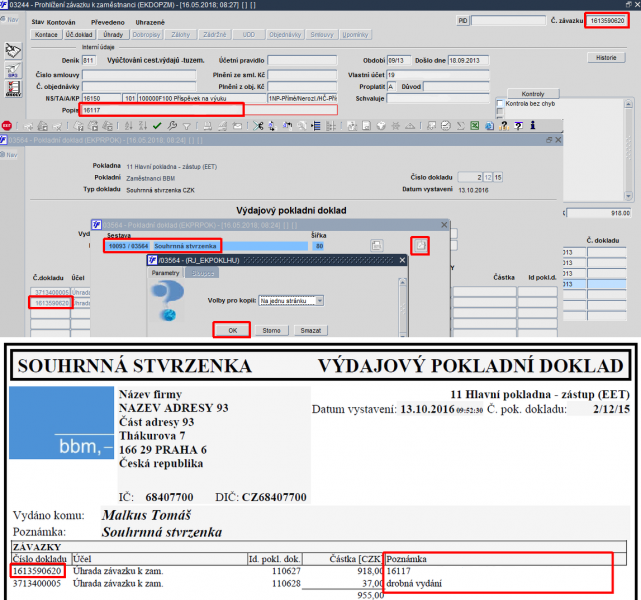Viewport: 641px width, 600px height.
Task: Click the SPS paper plane sidebar icon
Action: point(13,70)
